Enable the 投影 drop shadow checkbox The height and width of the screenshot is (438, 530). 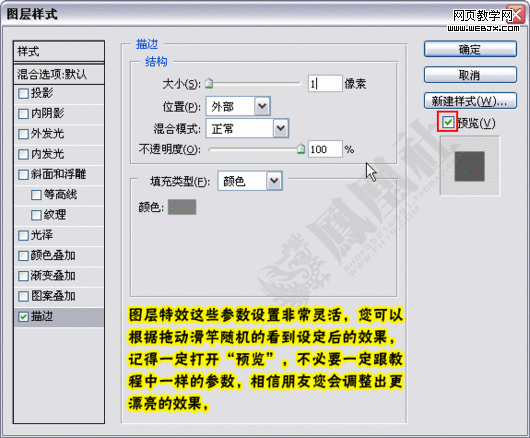point(23,93)
